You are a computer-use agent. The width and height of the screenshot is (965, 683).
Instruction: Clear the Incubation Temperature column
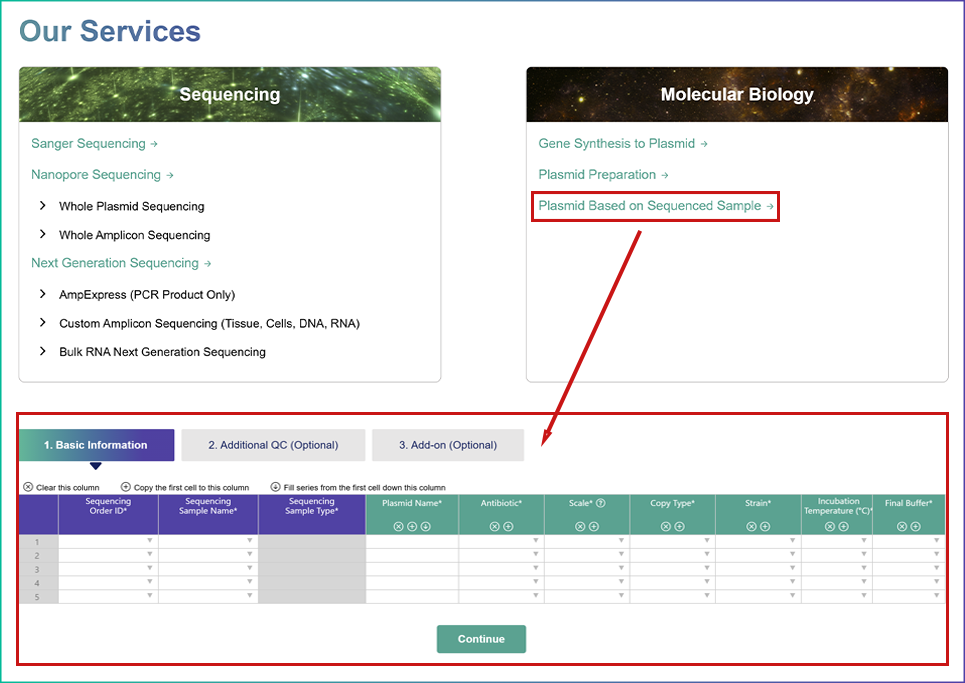click(830, 526)
